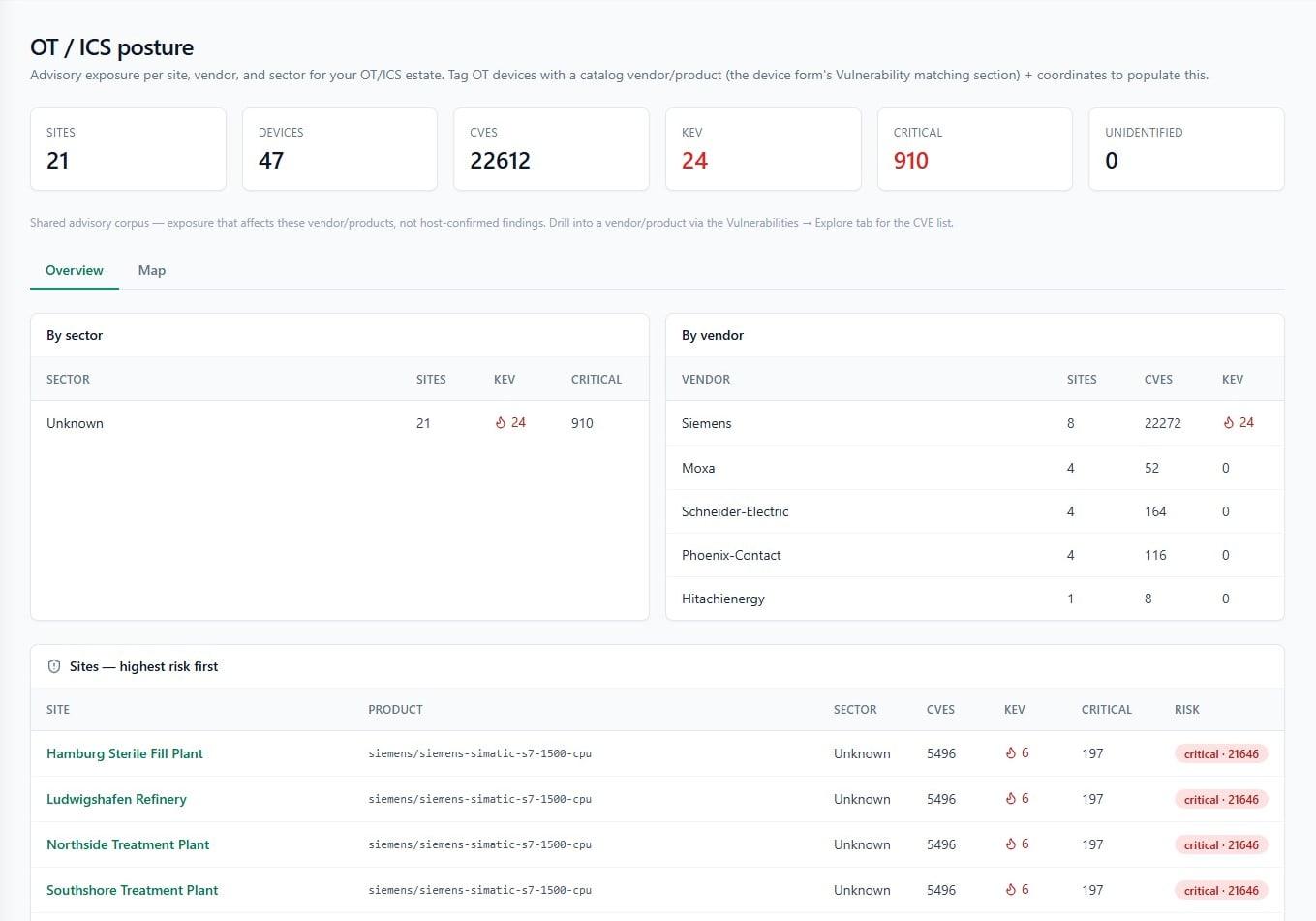Click product text in Hamburg Sterile Fill Plant row

pos(479,753)
